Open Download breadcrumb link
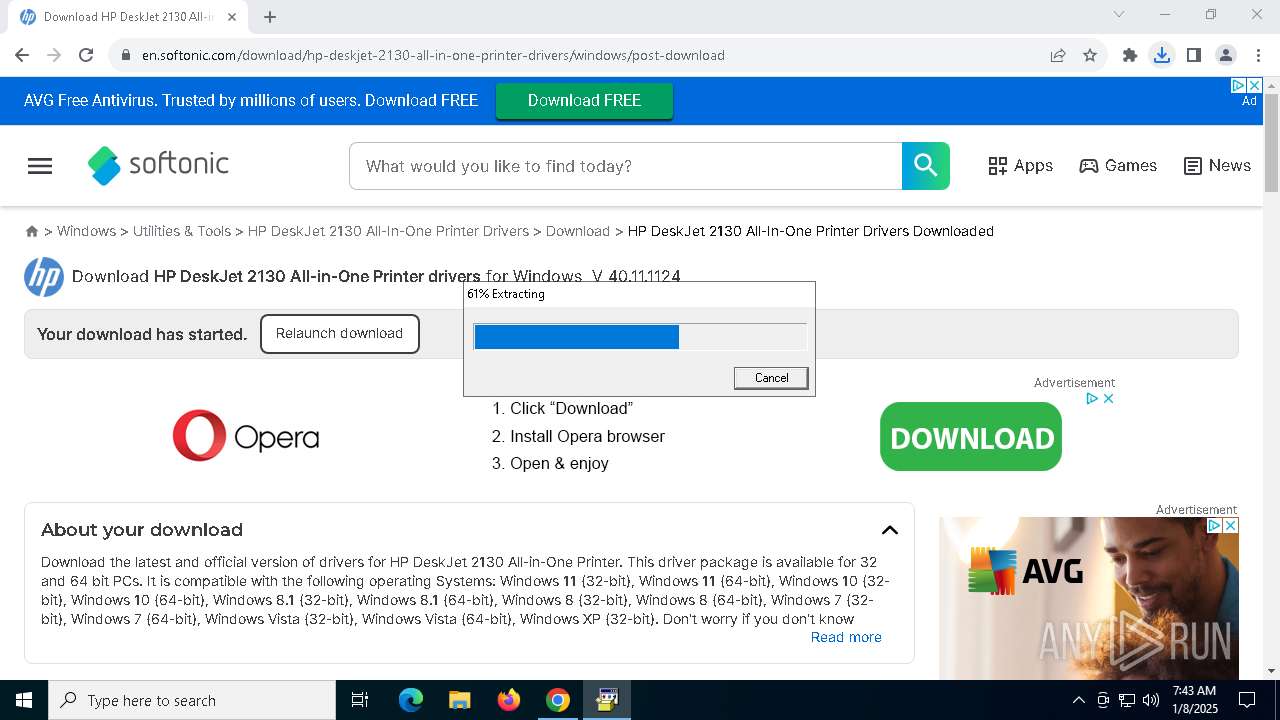The height and width of the screenshot is (720, 1280). tap(578, 231)
